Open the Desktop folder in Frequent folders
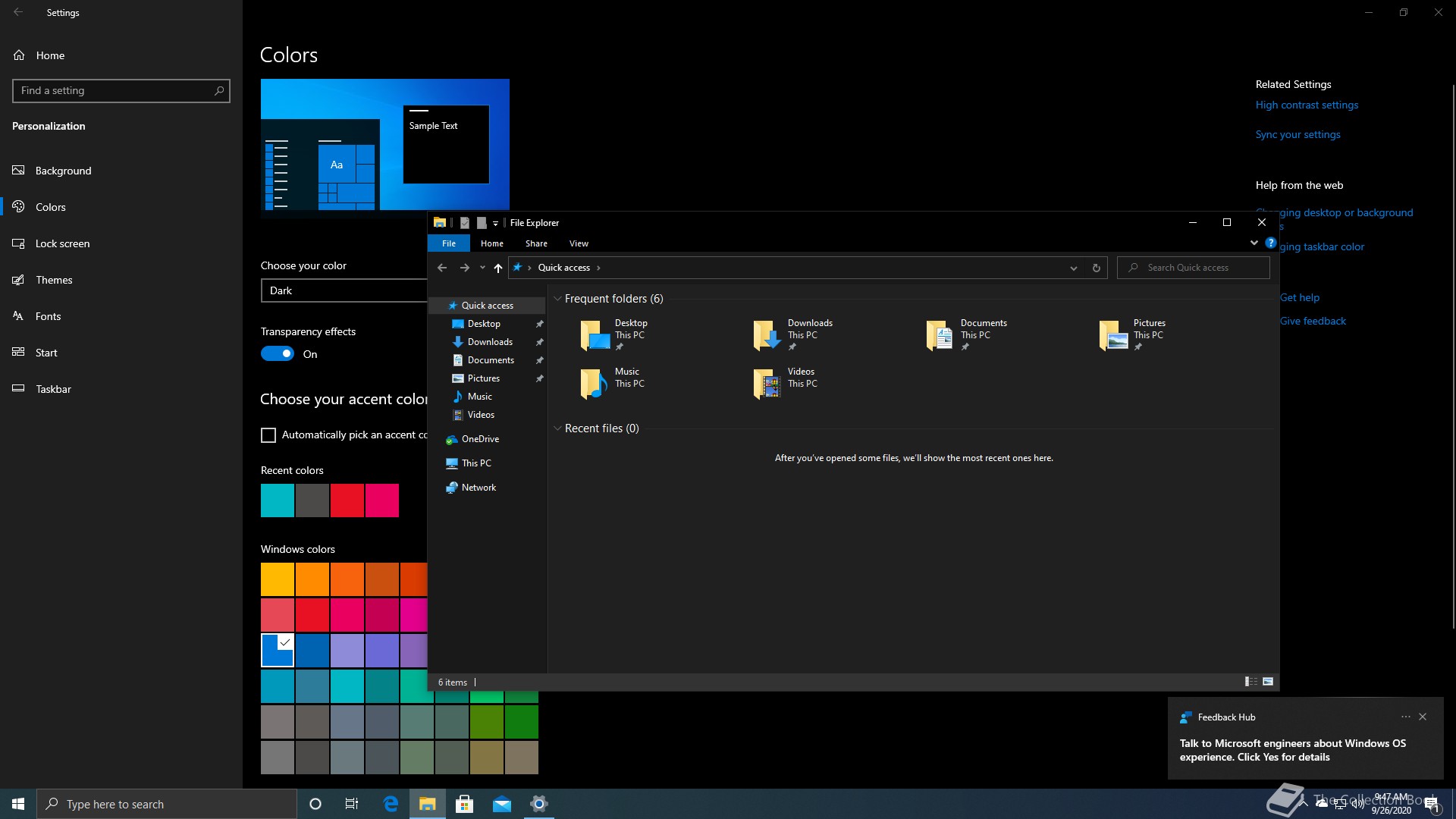 [614, 334]
